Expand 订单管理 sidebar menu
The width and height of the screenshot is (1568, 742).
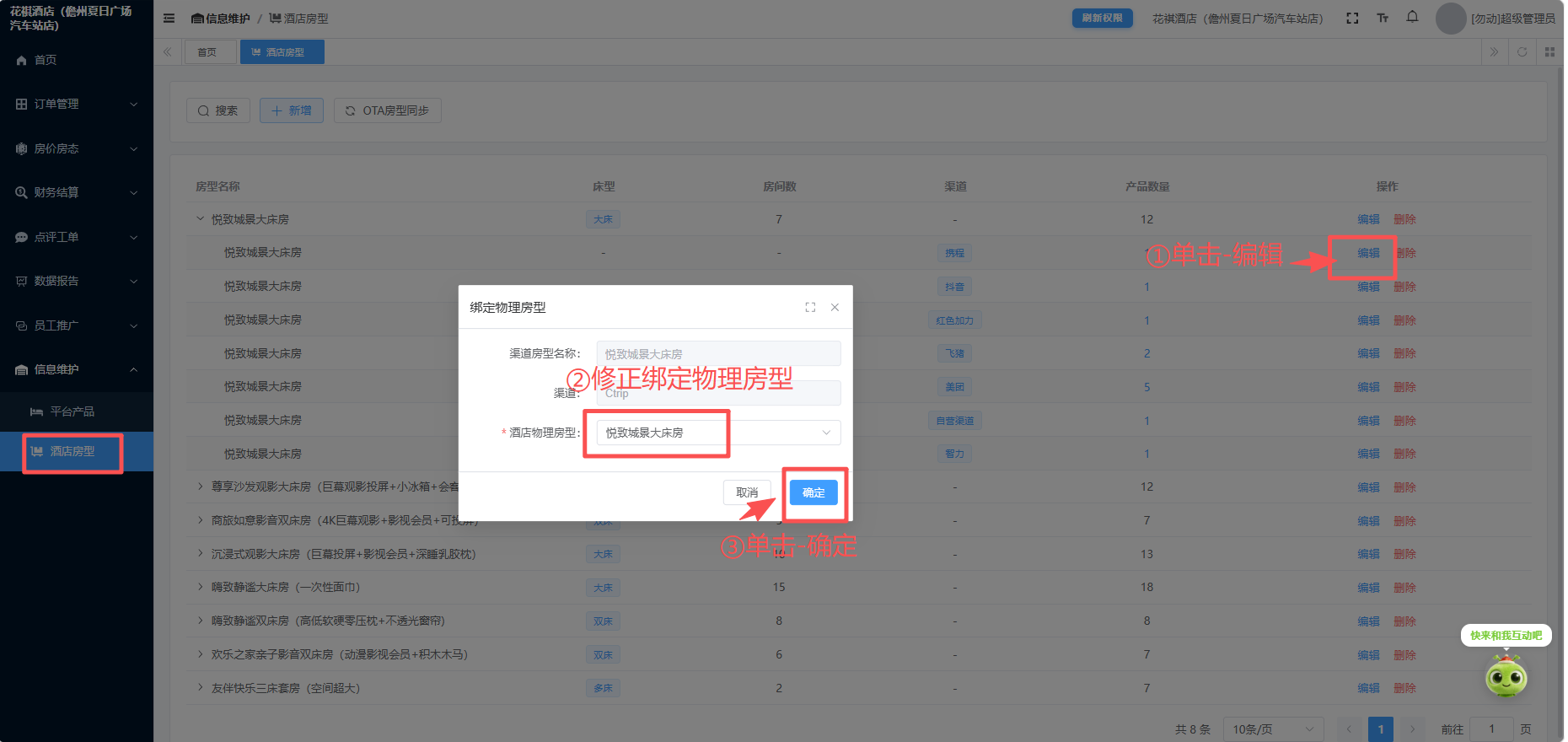point(77,104)
